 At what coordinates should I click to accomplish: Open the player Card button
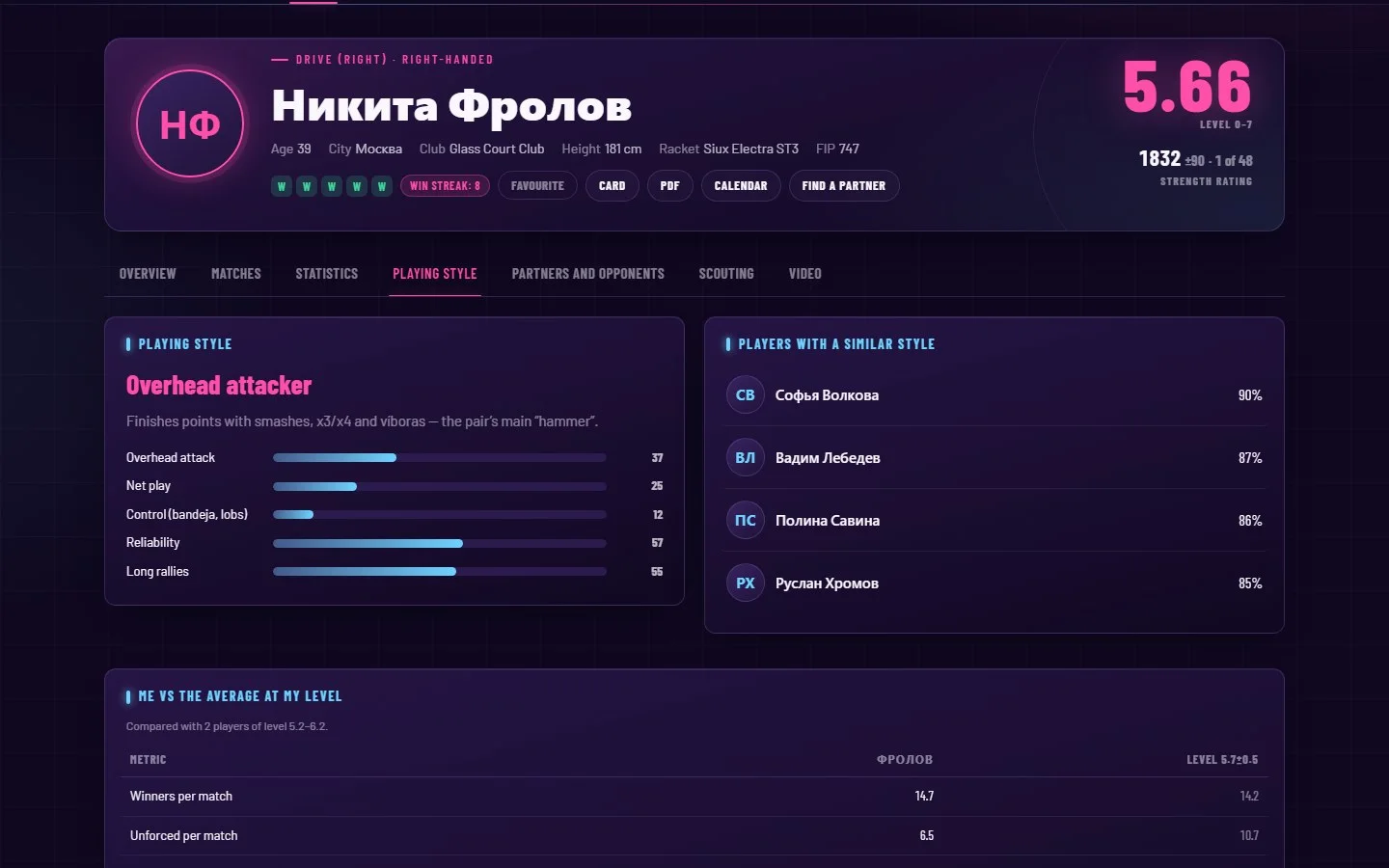pos(613,186)
